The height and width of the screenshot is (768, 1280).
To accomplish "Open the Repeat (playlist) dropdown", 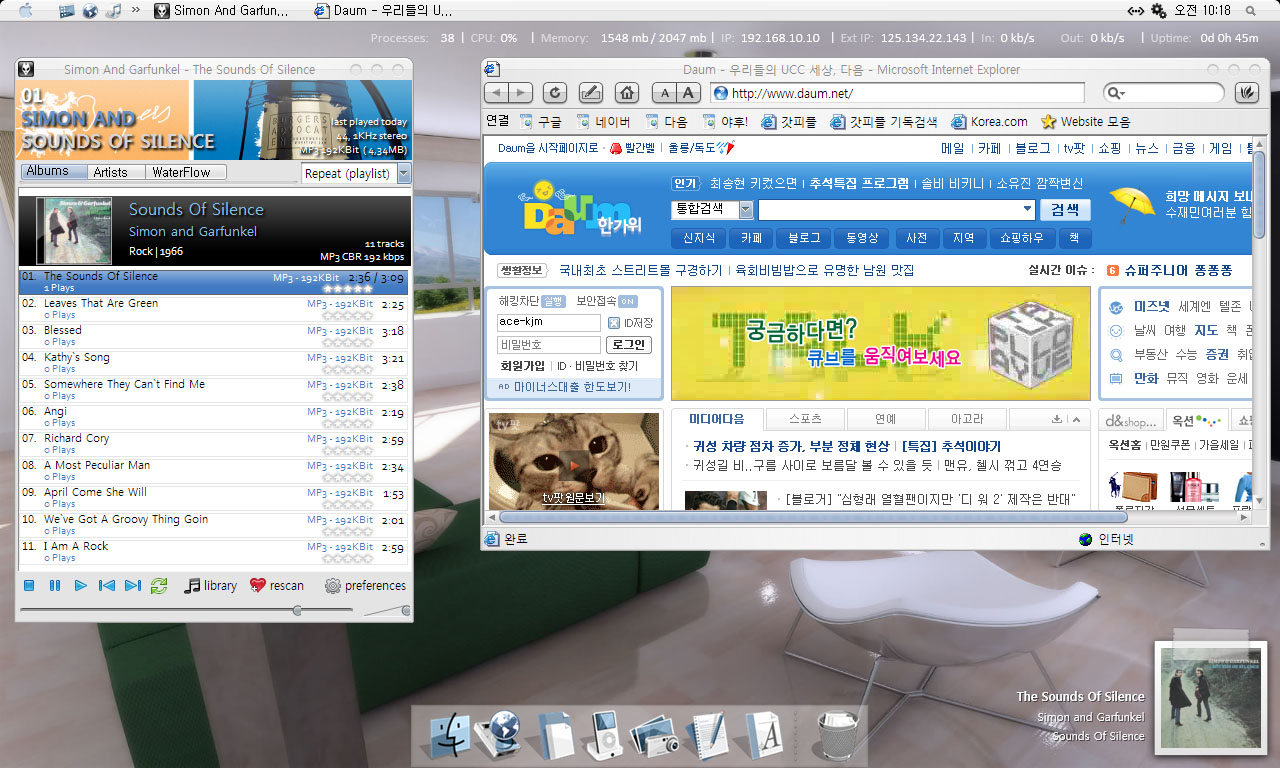I will click(x=356, y=173).
